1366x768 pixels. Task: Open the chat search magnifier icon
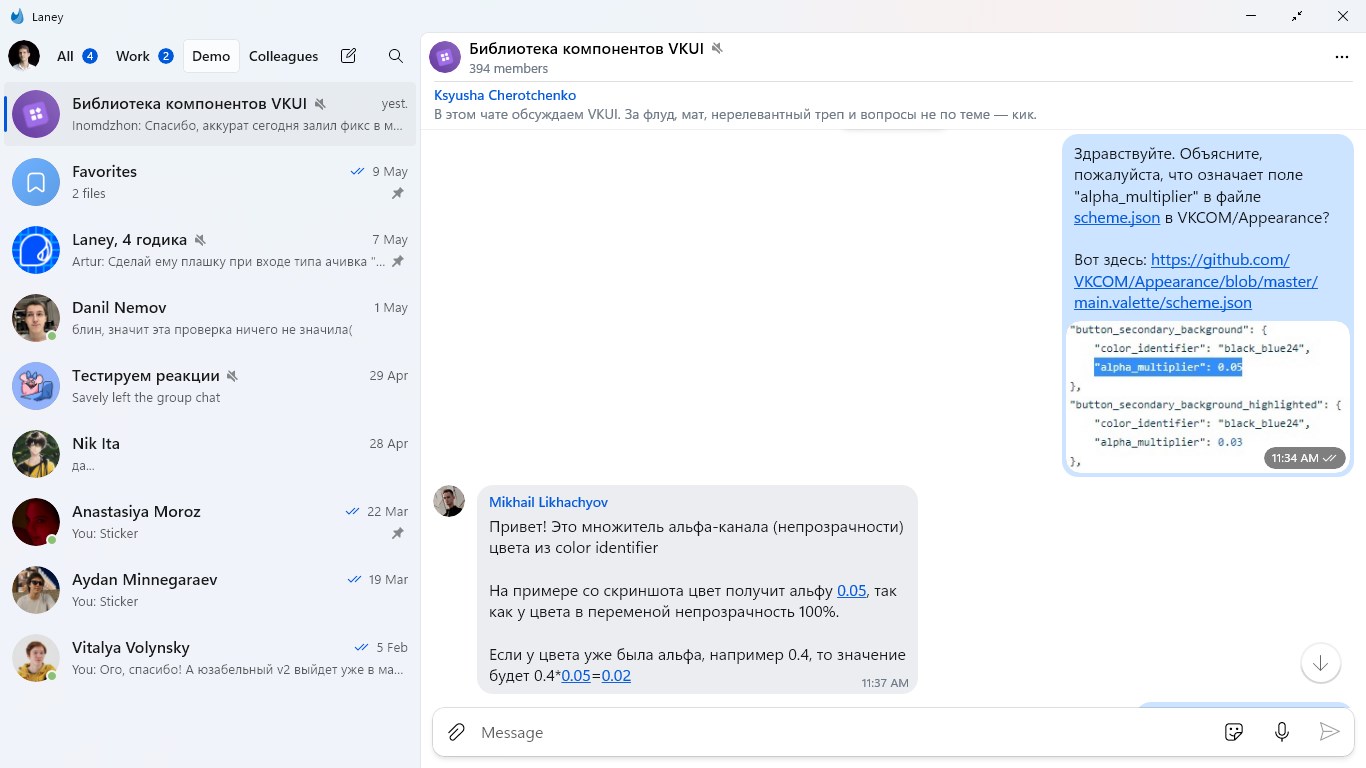point(396,56)
